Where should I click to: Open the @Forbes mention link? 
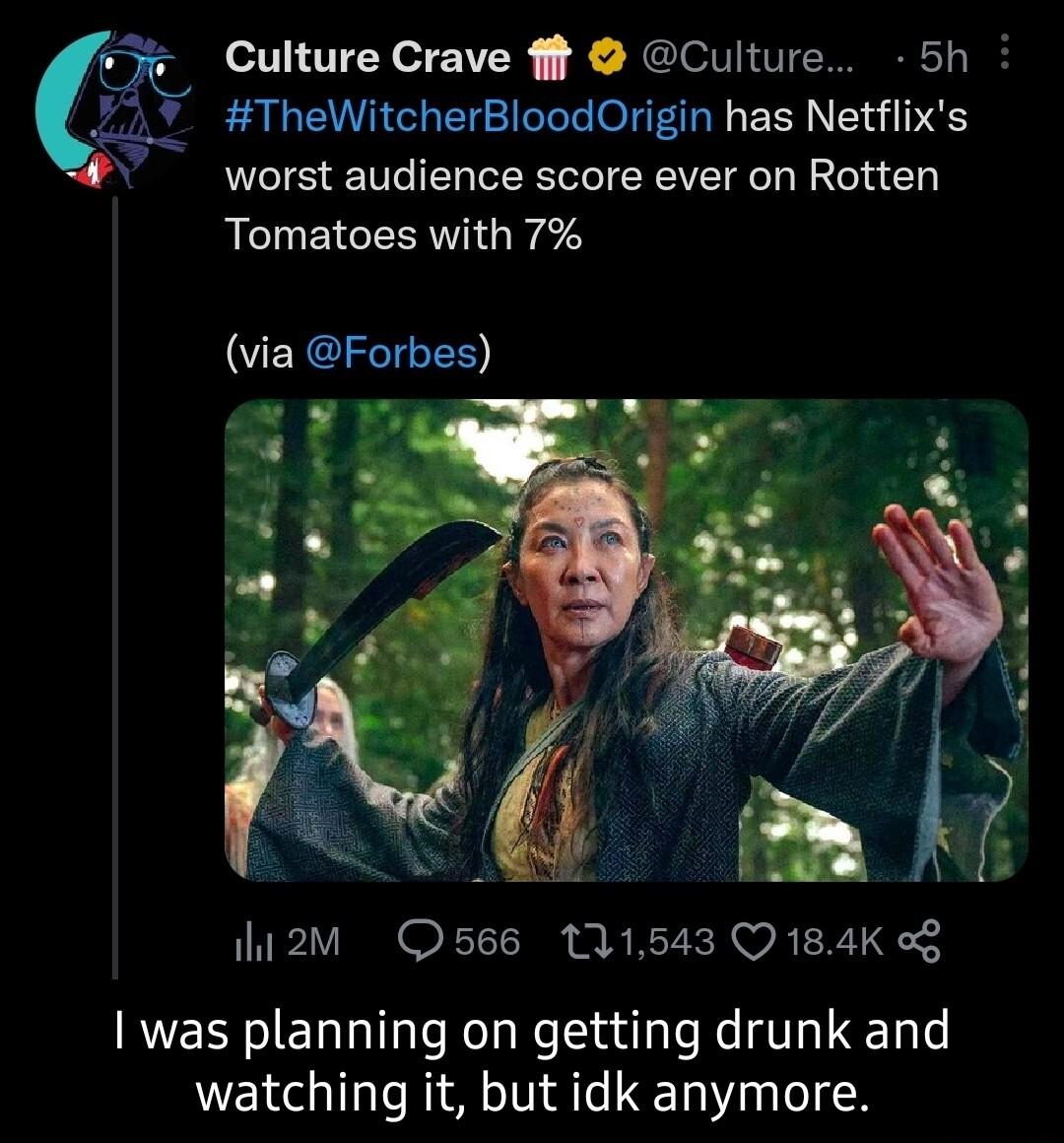point(390,351)
